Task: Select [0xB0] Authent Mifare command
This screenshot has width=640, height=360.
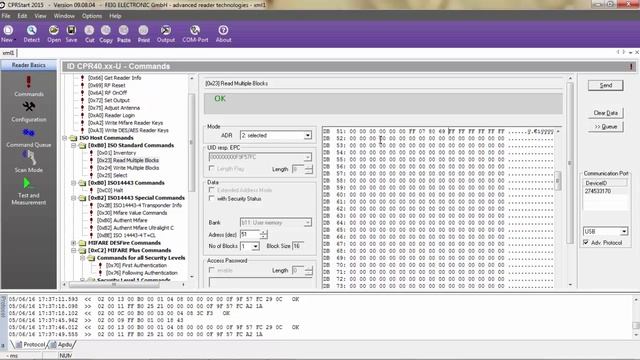Action: tap(122, 220)
